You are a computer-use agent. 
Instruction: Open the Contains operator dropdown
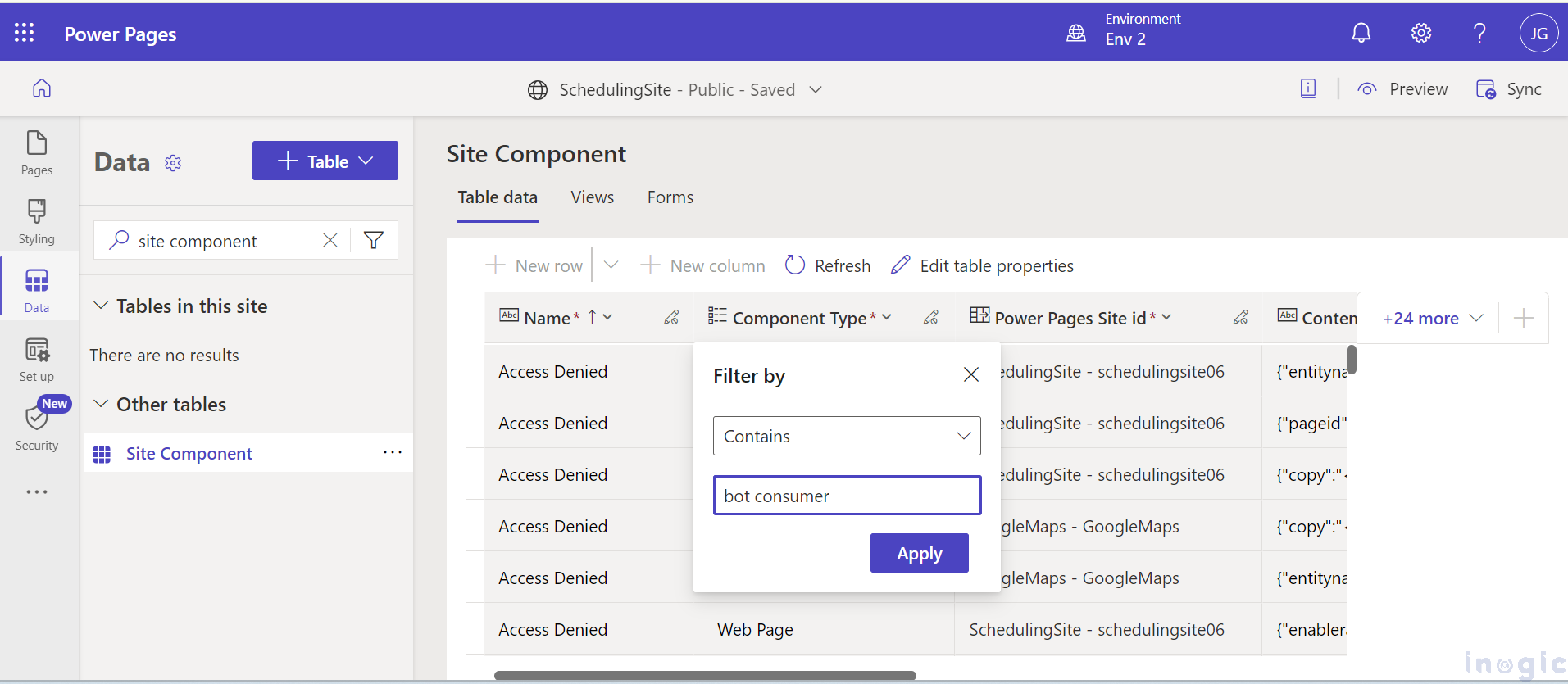847,436
